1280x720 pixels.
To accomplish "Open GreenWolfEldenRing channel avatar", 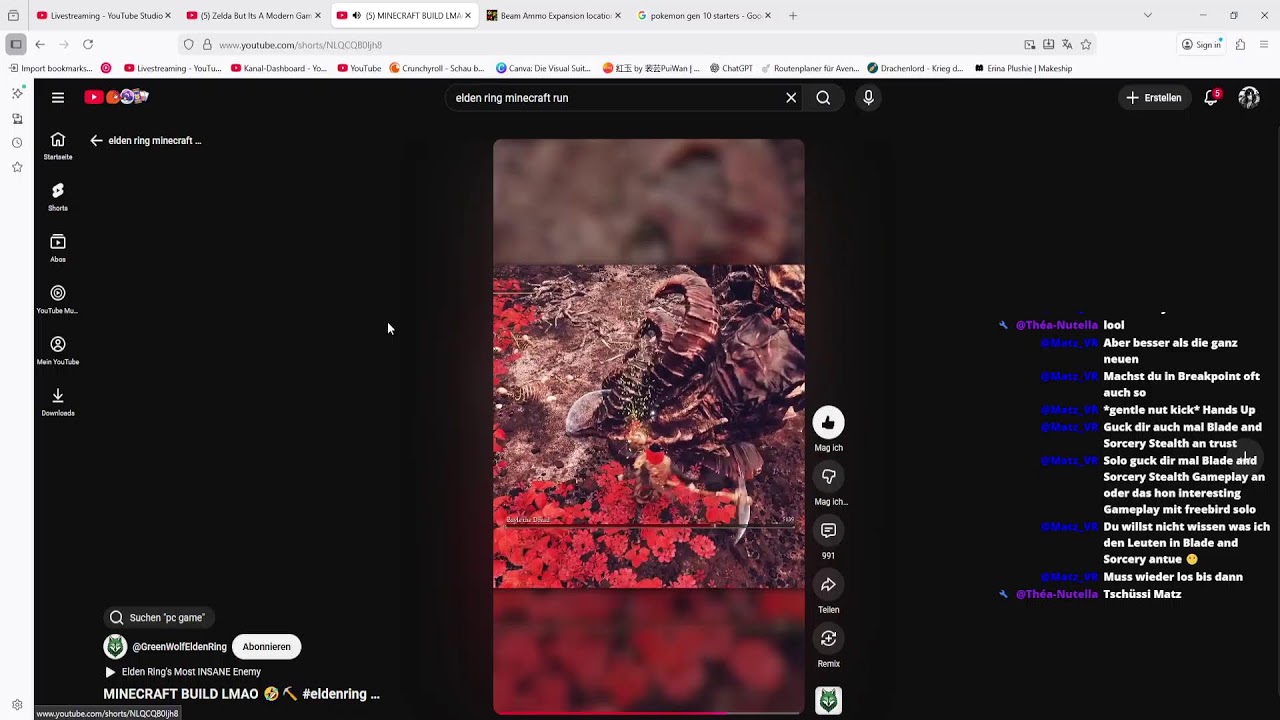I will [x=115, y=647].
